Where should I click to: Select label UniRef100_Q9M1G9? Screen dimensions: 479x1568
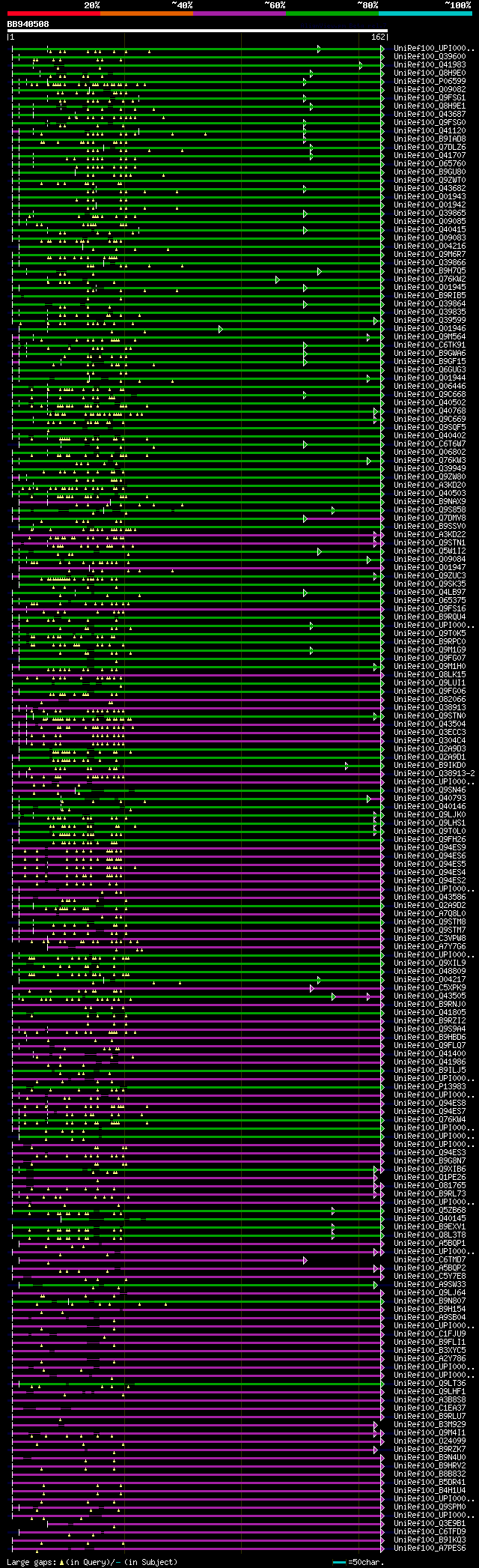pyautogui.click(x=430, y=650)
